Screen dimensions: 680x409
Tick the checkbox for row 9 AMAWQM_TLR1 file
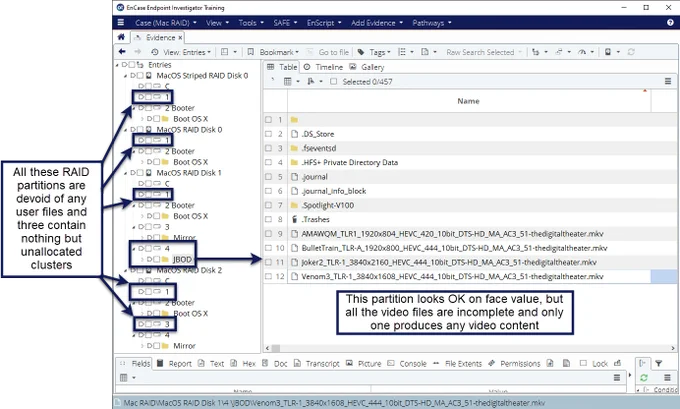click(x=268, y=234)
